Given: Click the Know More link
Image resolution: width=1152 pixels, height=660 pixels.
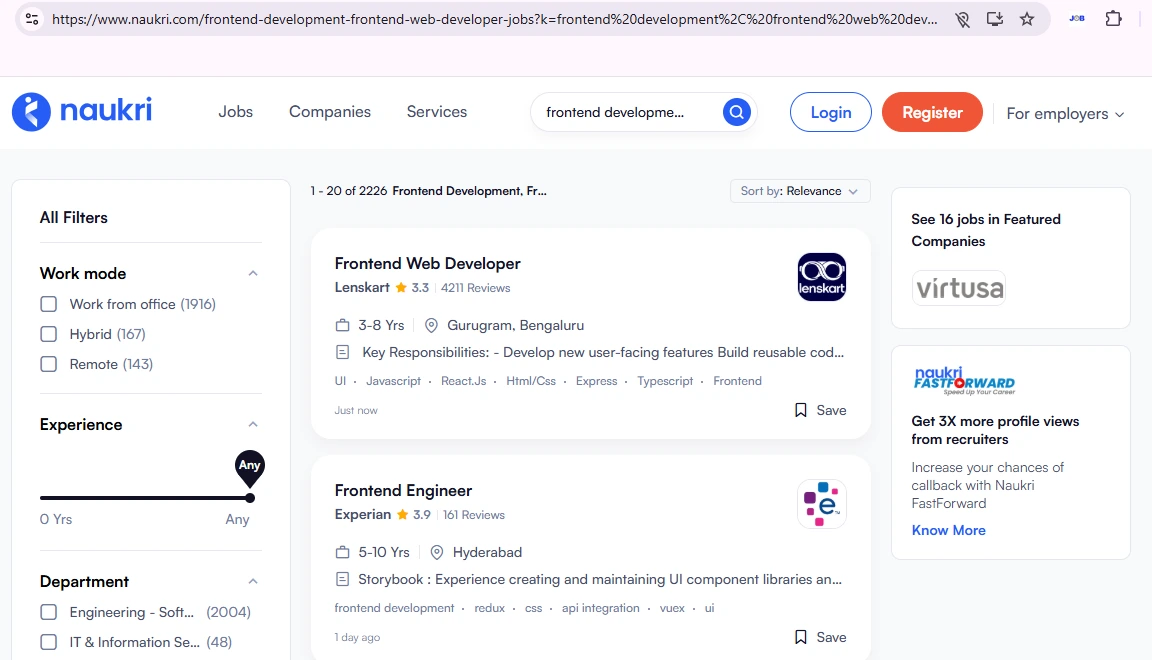Looking at the screenshot, I should (x=948, y=530).
